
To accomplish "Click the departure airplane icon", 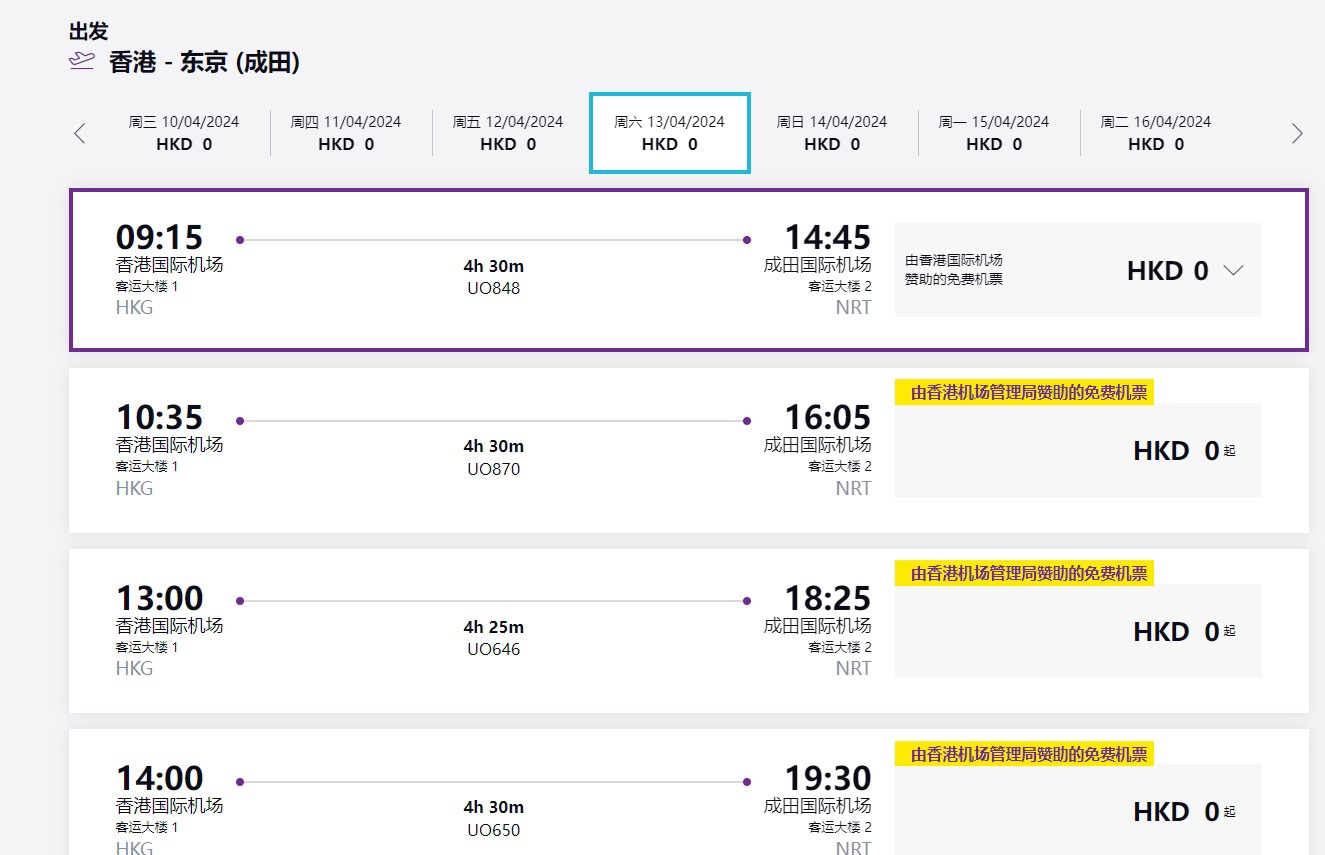I will click(81, 62).
